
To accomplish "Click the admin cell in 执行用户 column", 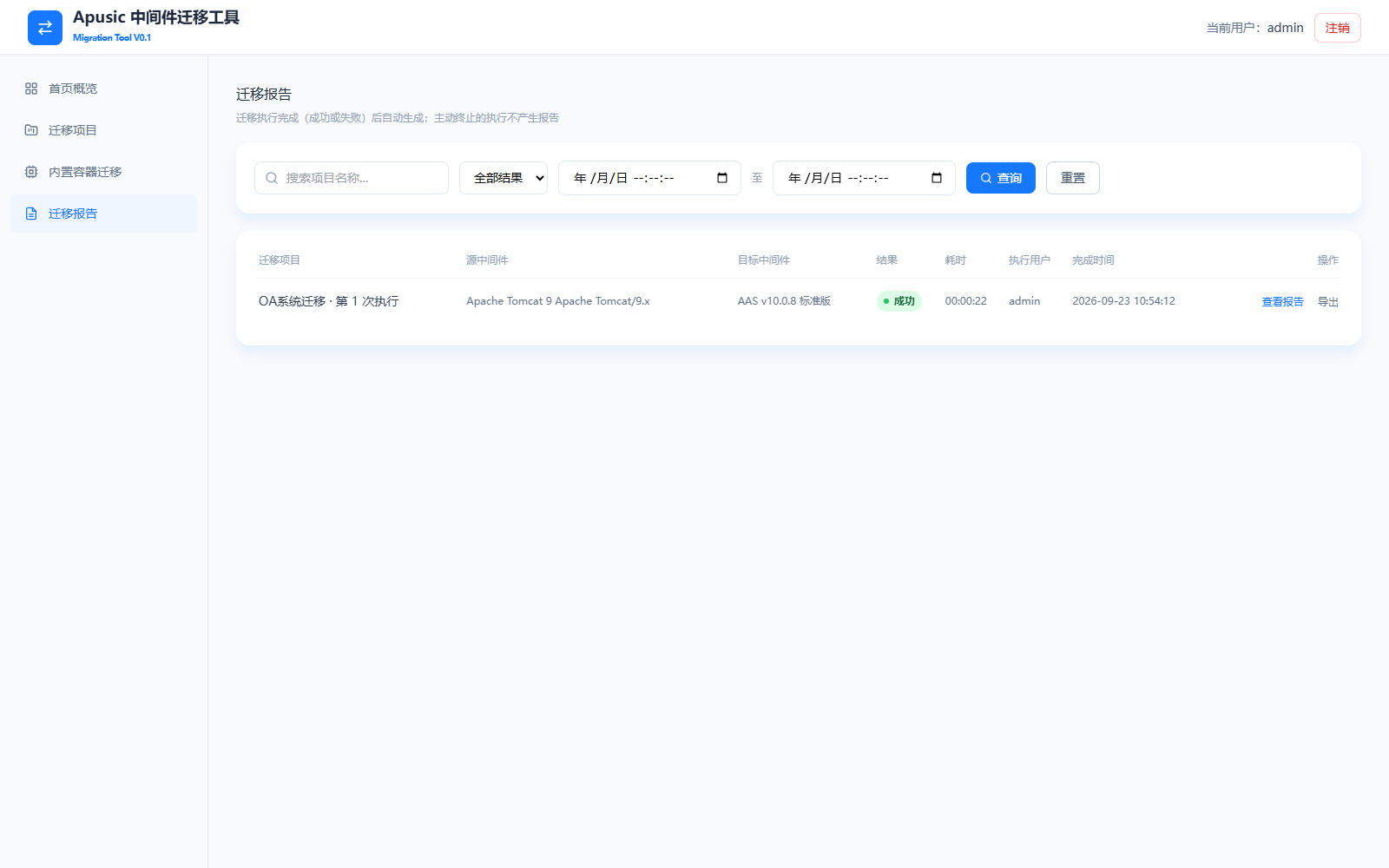I will click(1024, 301).
